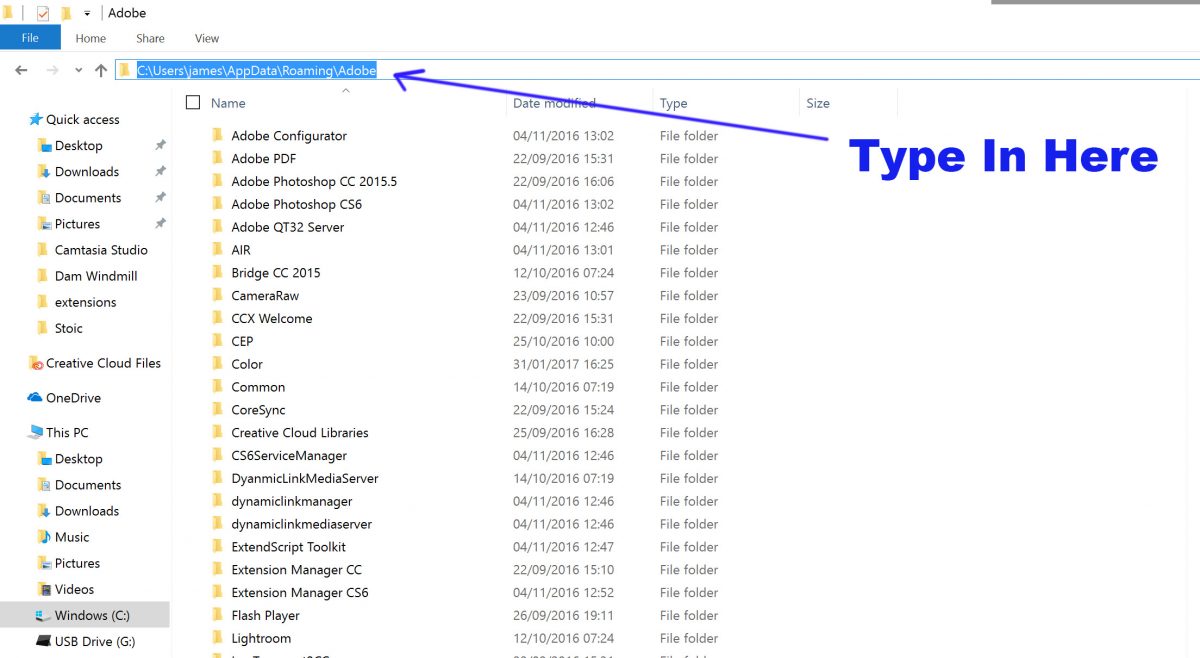Open the File menu
Image resolution: width=1200 pixels, height=658 pixels.
coord(30,37)
